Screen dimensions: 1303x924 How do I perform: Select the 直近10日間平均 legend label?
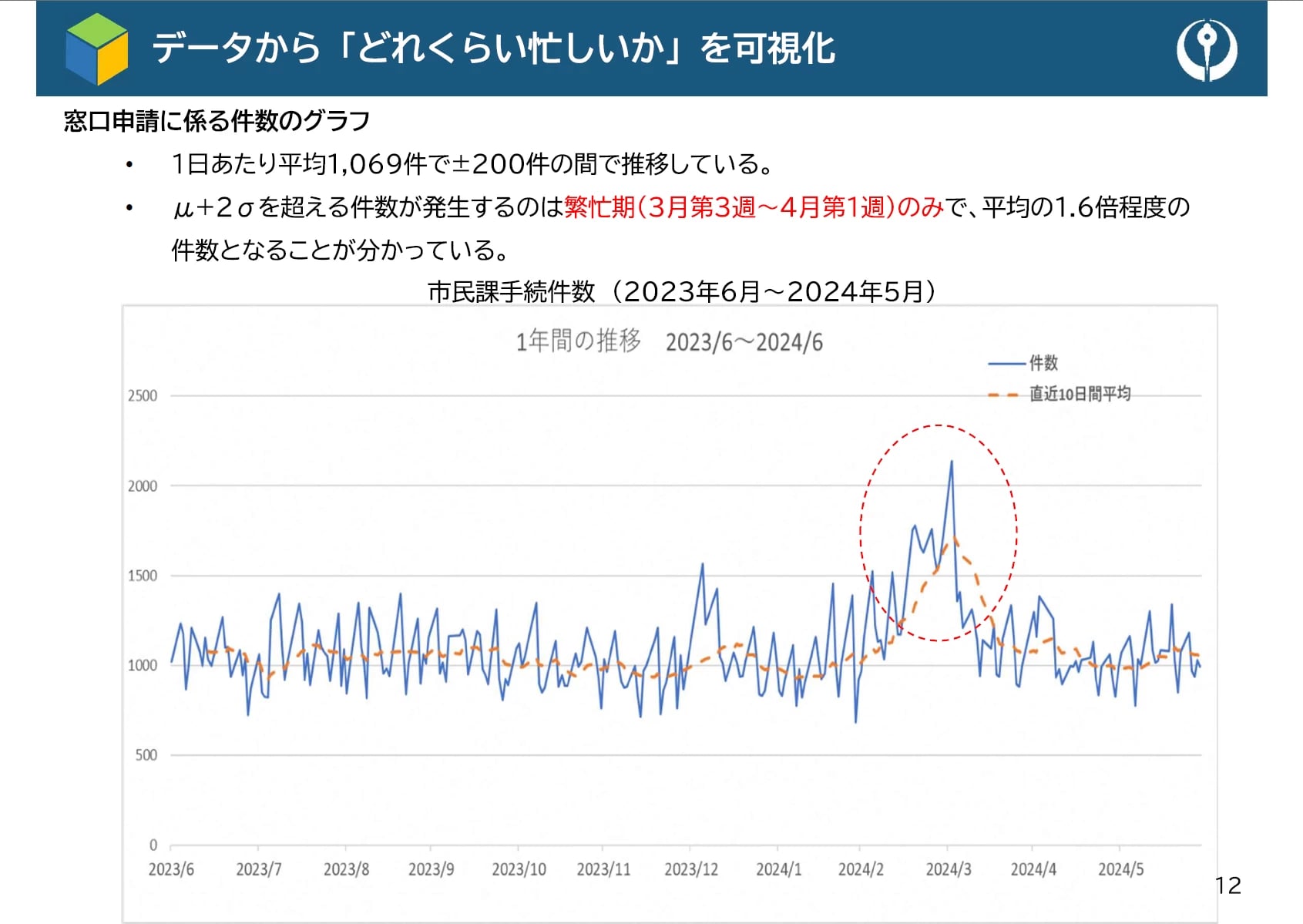point(1080,394)
